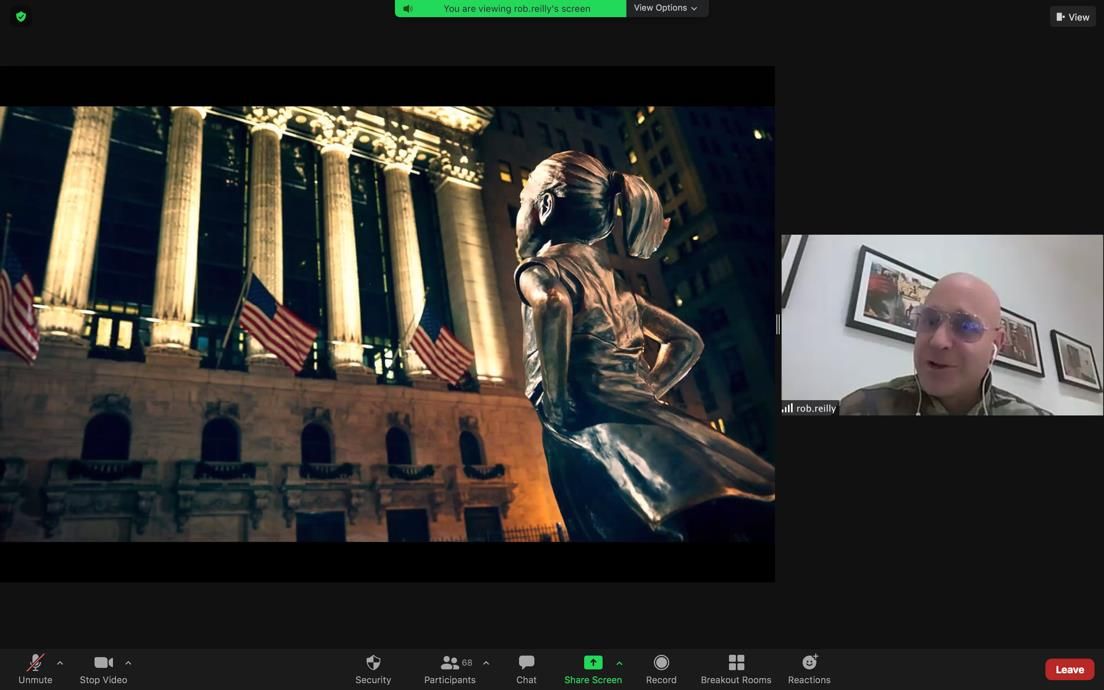The image size is (1104, 690).
Task: Leave the meeting
Action: (1069, 669)
